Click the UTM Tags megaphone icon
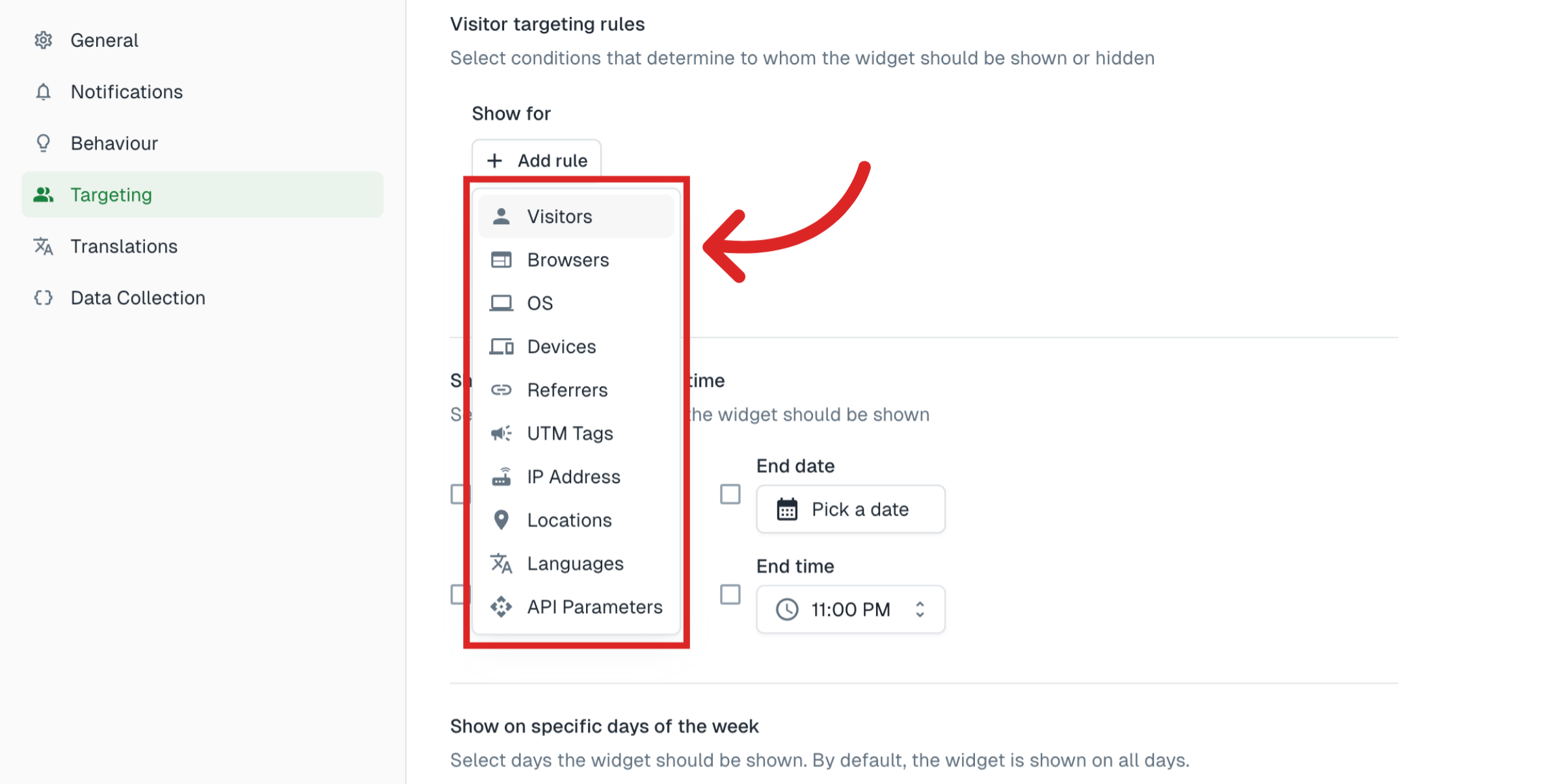1561x784 pixels. pos(501,433)
